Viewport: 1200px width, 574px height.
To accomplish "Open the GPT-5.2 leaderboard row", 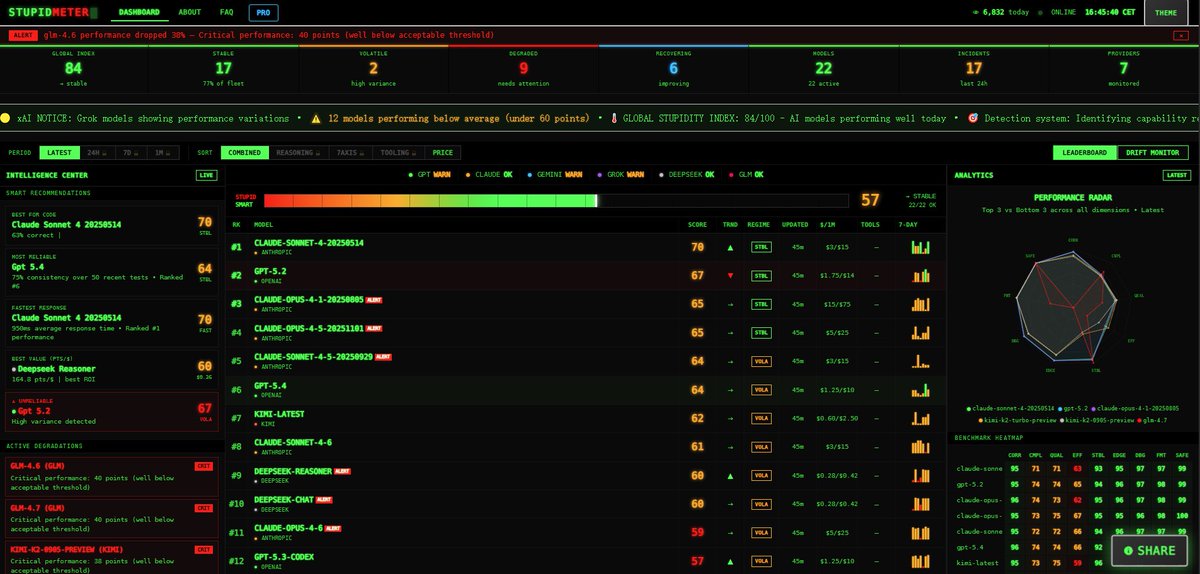I will tap(586, 275).
